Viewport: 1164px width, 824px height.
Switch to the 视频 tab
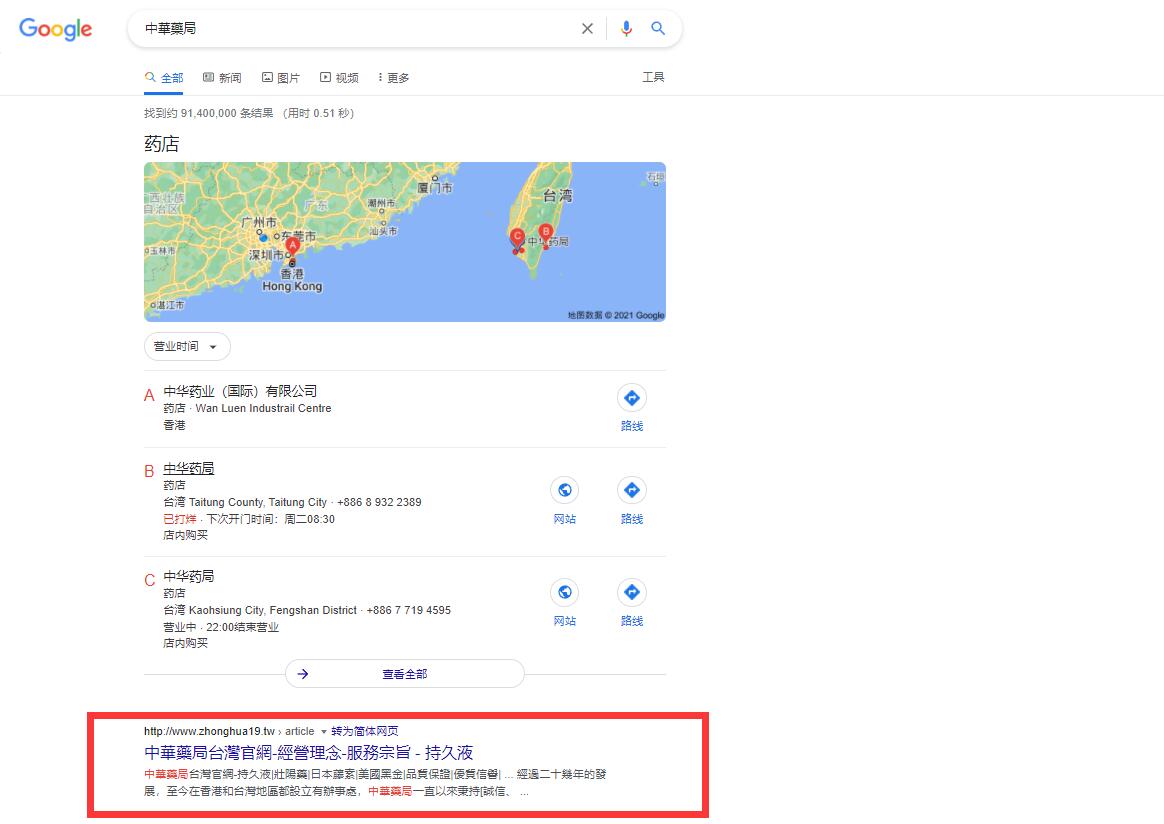point(339,77)
